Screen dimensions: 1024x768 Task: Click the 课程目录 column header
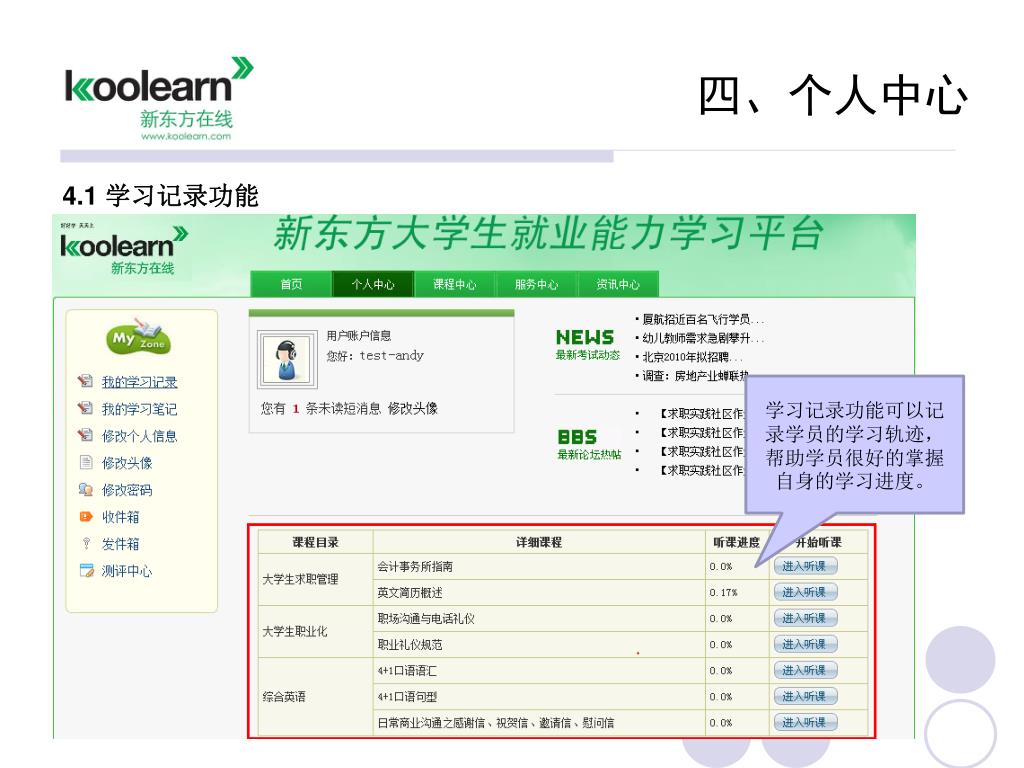(x=315, y=542)
